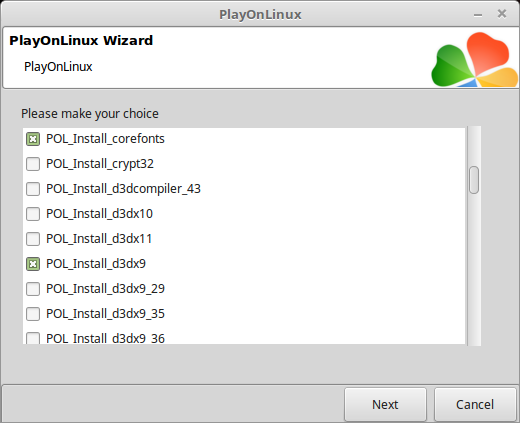This screenshot has height=423, width=520.
Task: Minimize the PlayOnLinux window
Action: point(478,15)
